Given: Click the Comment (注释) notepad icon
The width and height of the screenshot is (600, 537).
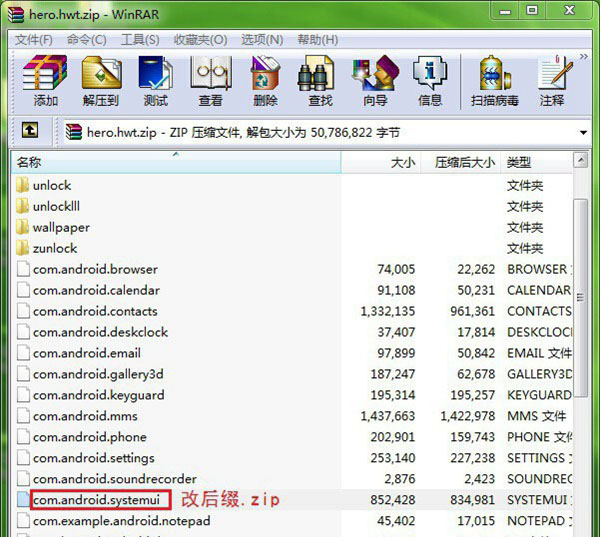Looking at the screenshot, I should click(x=555, y=73).
